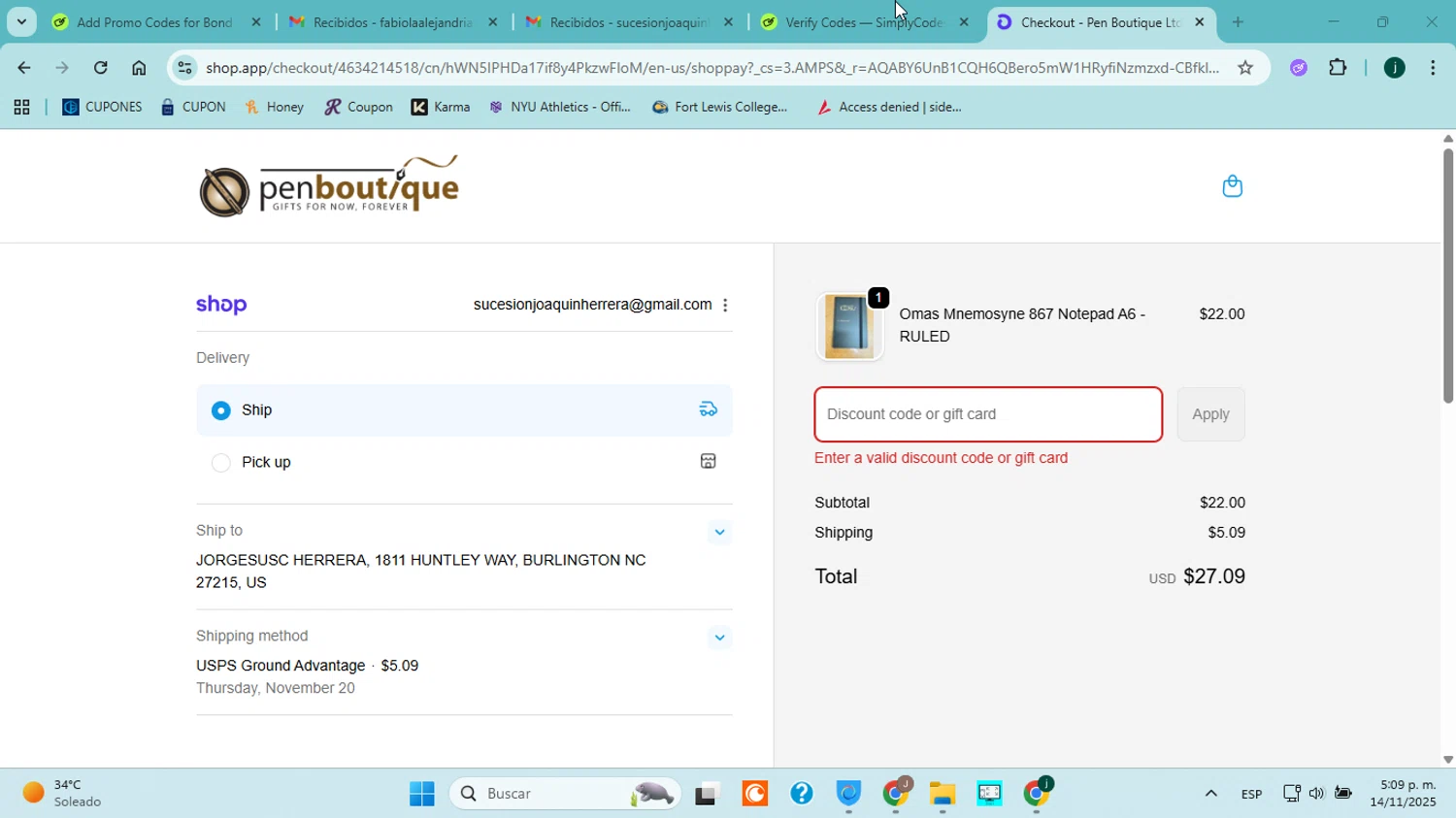1456x818 pixels.
Task: Open the Chrome profile avatar
Action: (1394, 68)
